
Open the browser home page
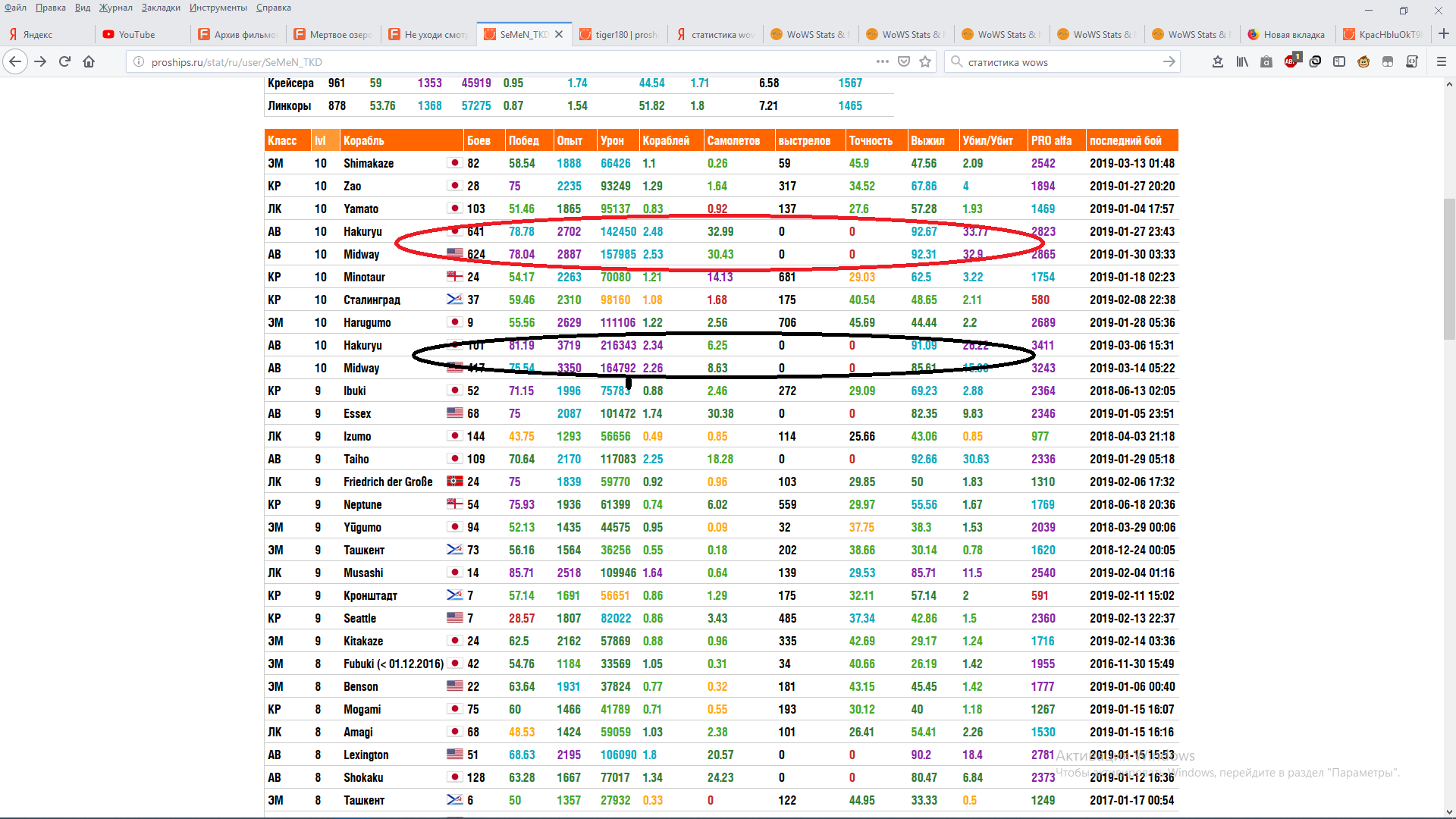coord(89,62)
